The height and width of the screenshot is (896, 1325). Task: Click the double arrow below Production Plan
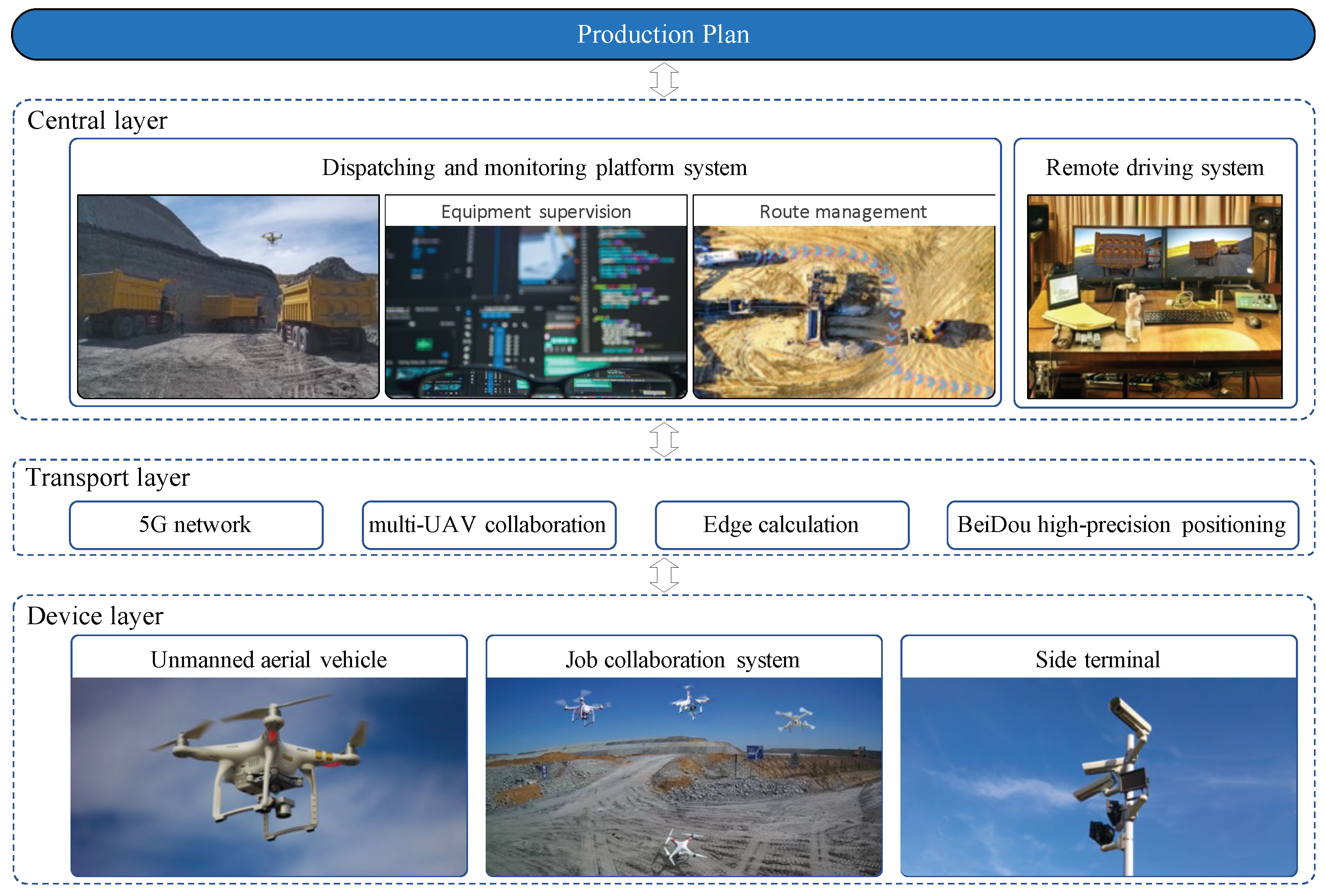[664, 79]
